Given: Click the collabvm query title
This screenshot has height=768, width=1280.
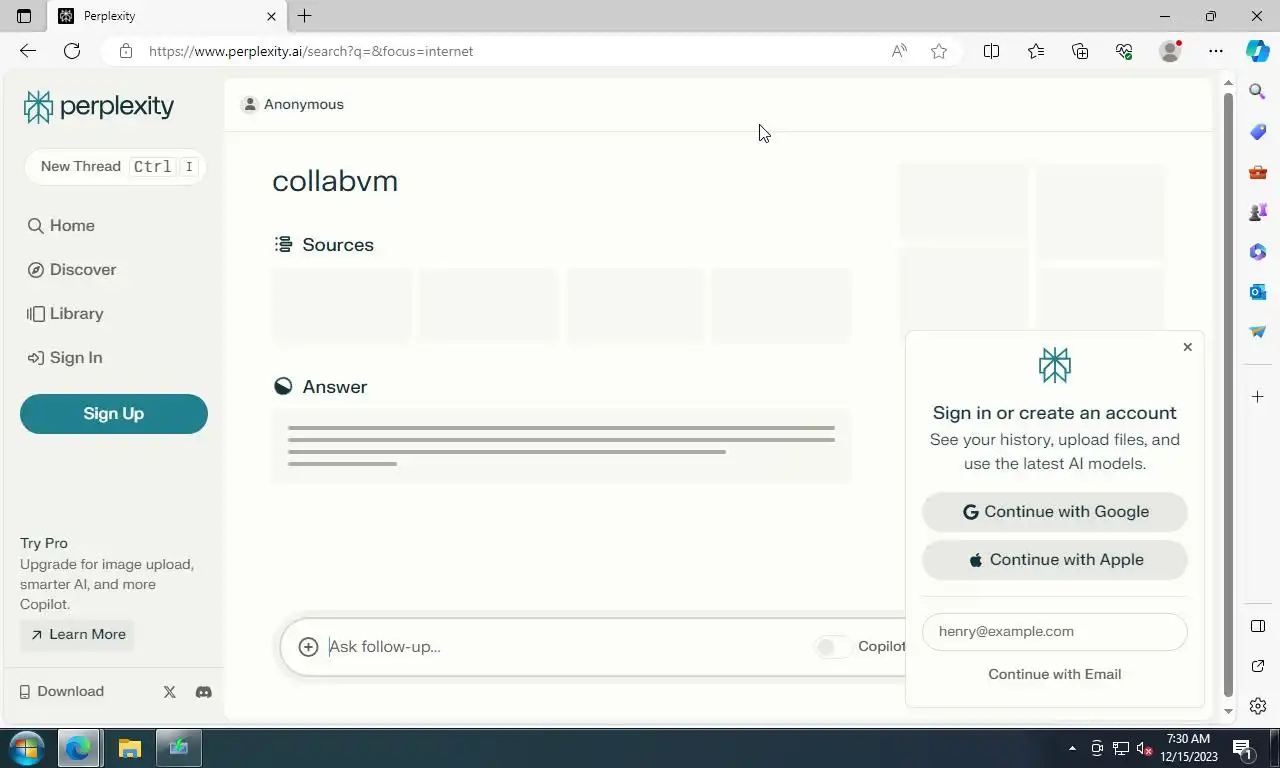Looking at the screenshot, I should (335, 181).
